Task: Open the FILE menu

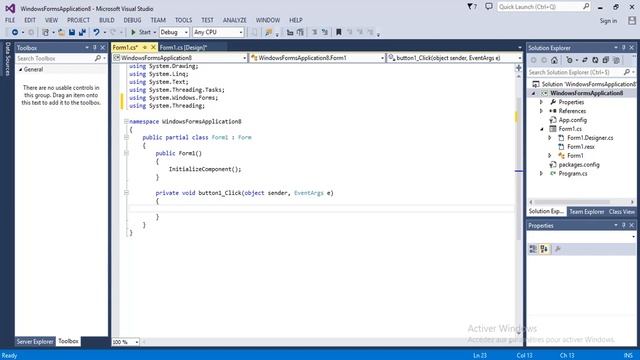Action: click(10, 20)
